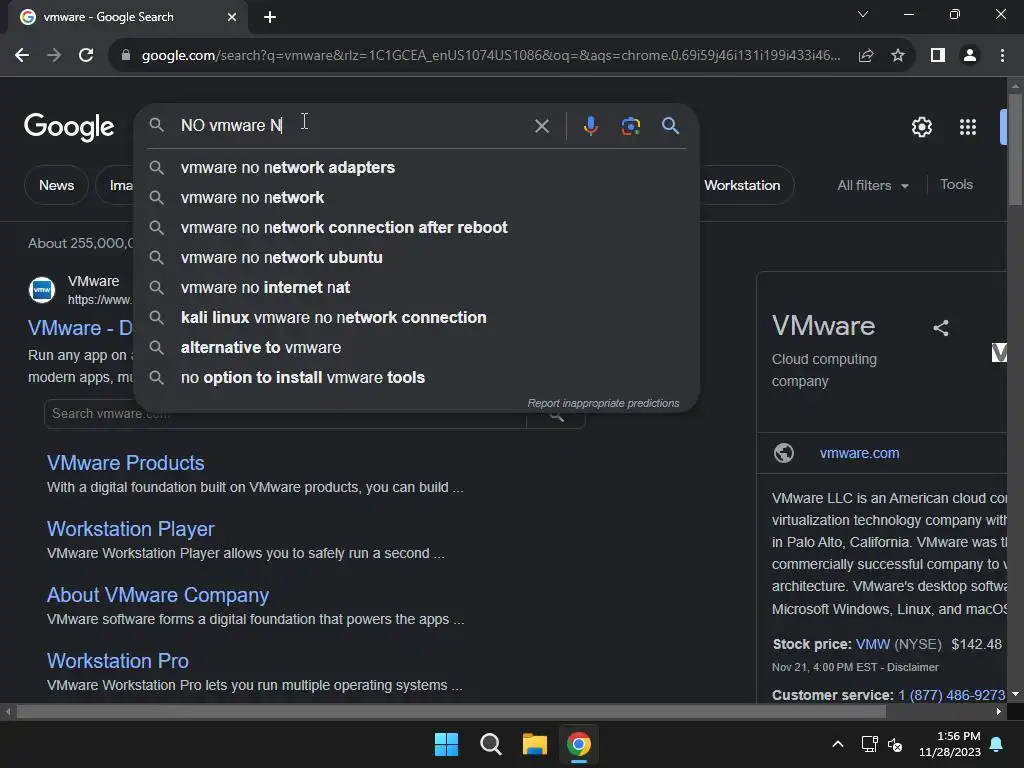
Task: Choose suggestion 'vmware no network ubuntu'
Action: click(x=416, y=258)
